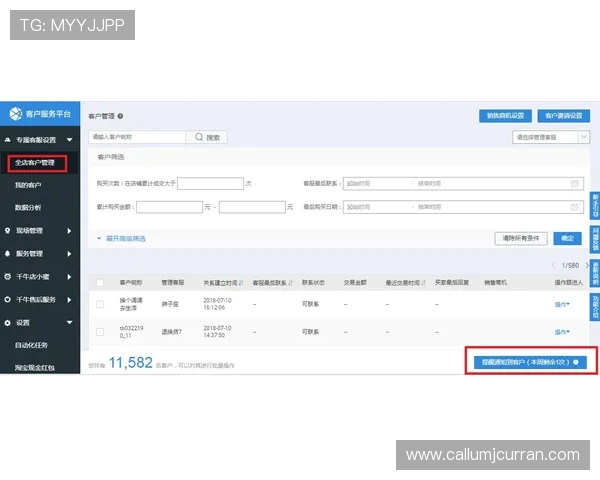Expand the 现场管理 sidebar menu
Screen dimensions: 600x480
coord(40,231)
